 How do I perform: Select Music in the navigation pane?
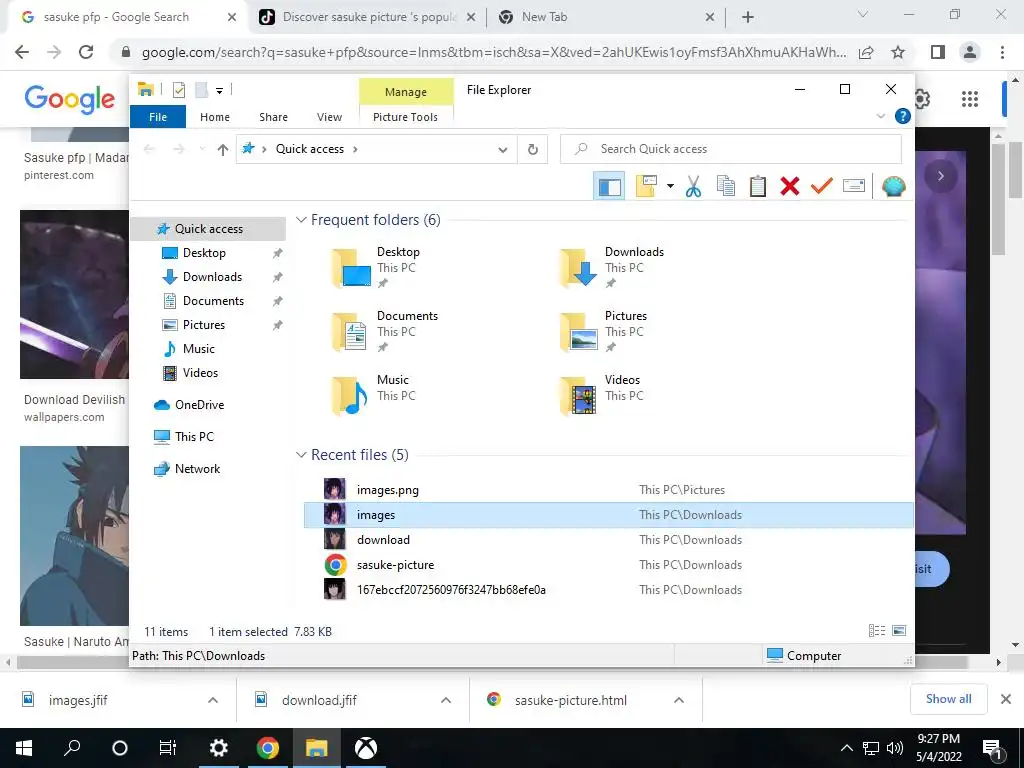point(199,349)
